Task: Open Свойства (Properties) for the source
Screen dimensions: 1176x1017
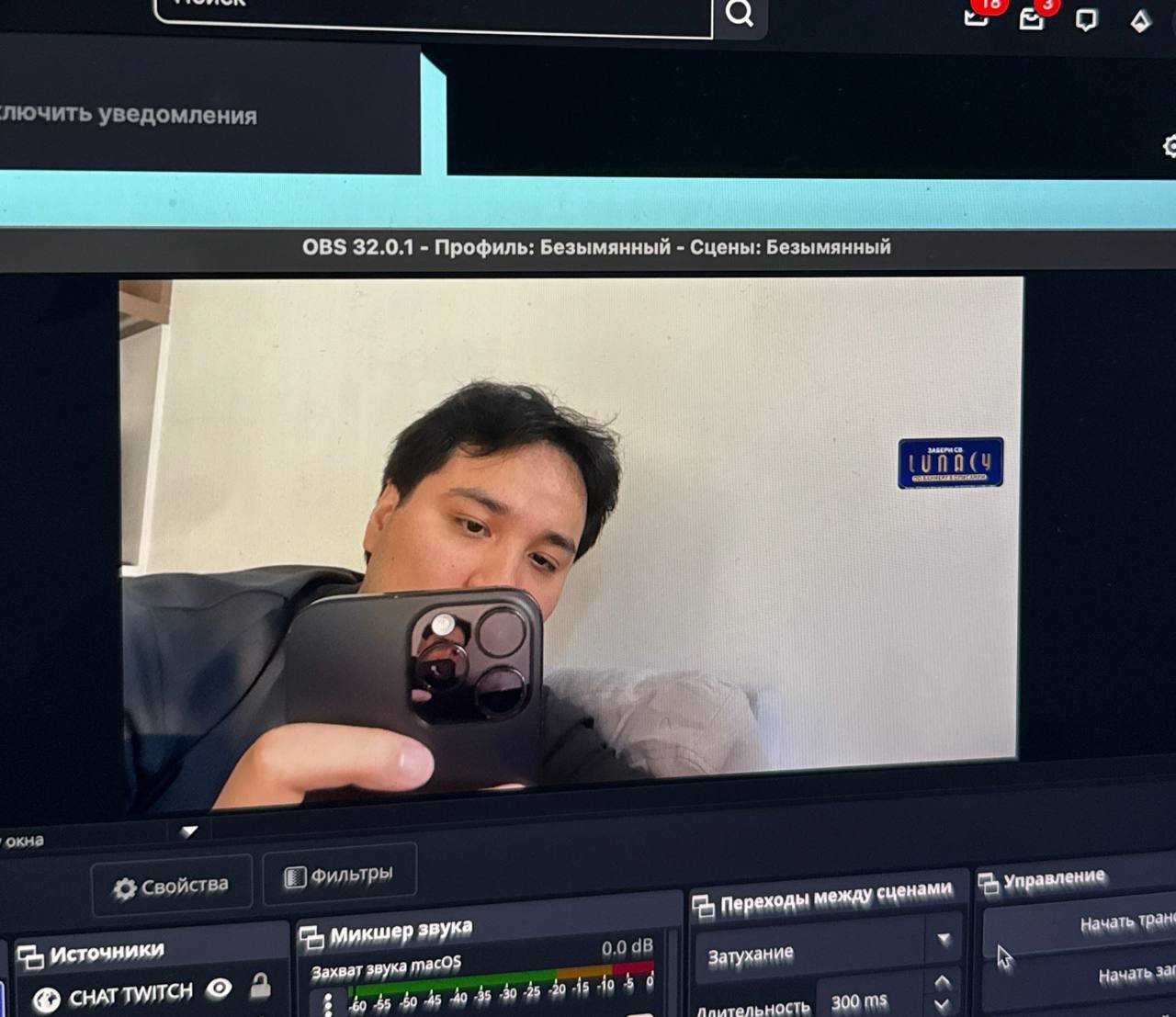Action: [x=171, y=887]
